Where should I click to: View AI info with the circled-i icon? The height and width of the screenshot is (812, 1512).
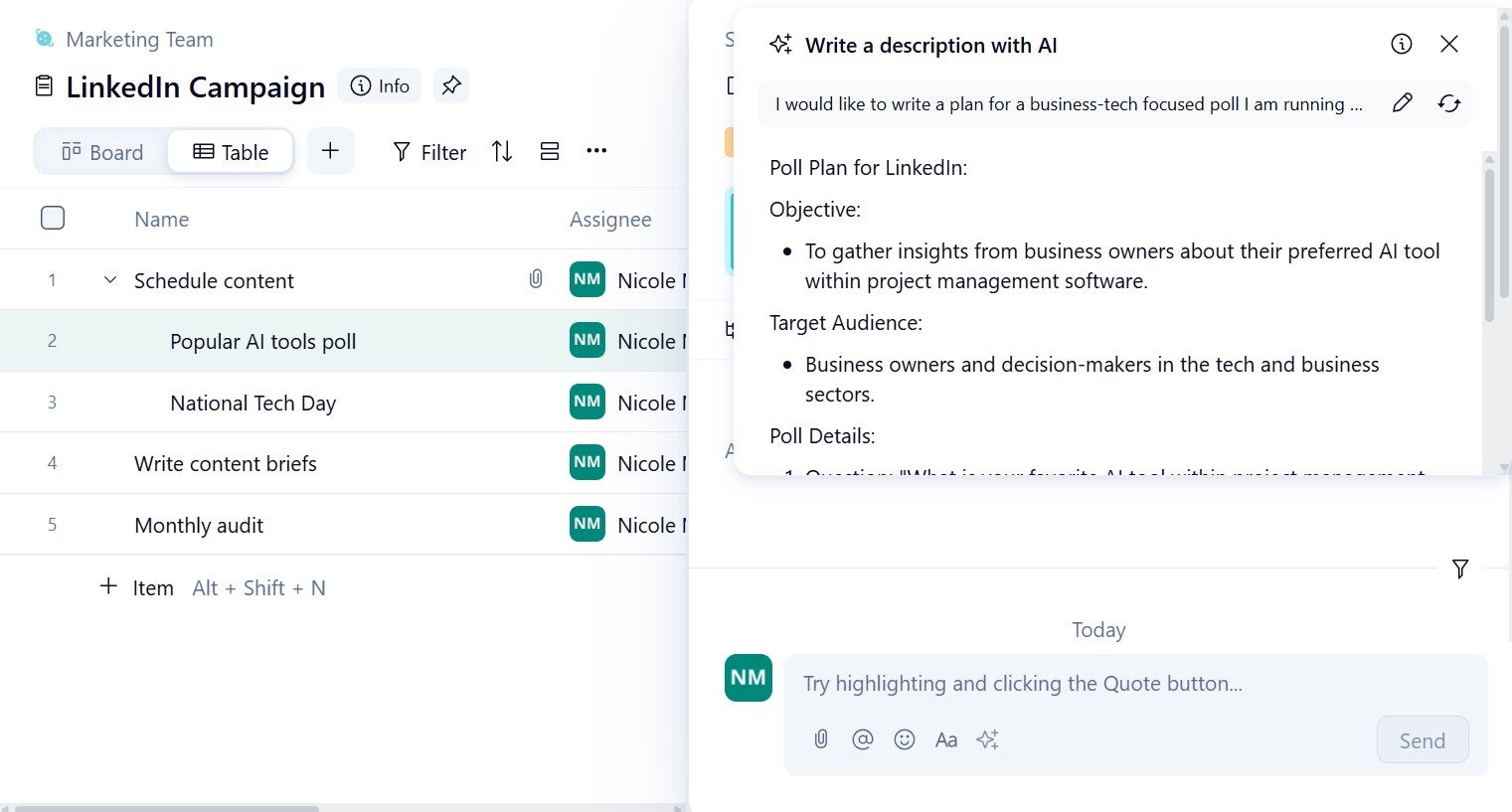click(1401, 44)
